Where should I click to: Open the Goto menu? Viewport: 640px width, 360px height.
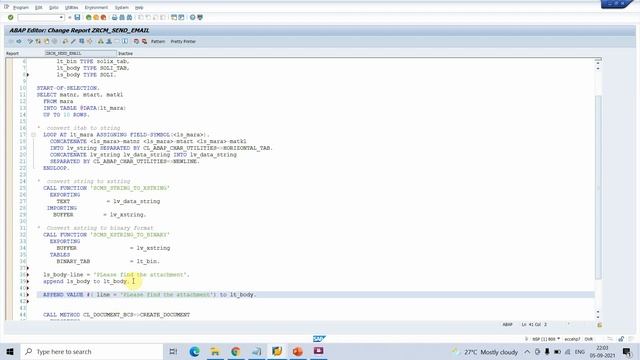(x=54, y=7)
